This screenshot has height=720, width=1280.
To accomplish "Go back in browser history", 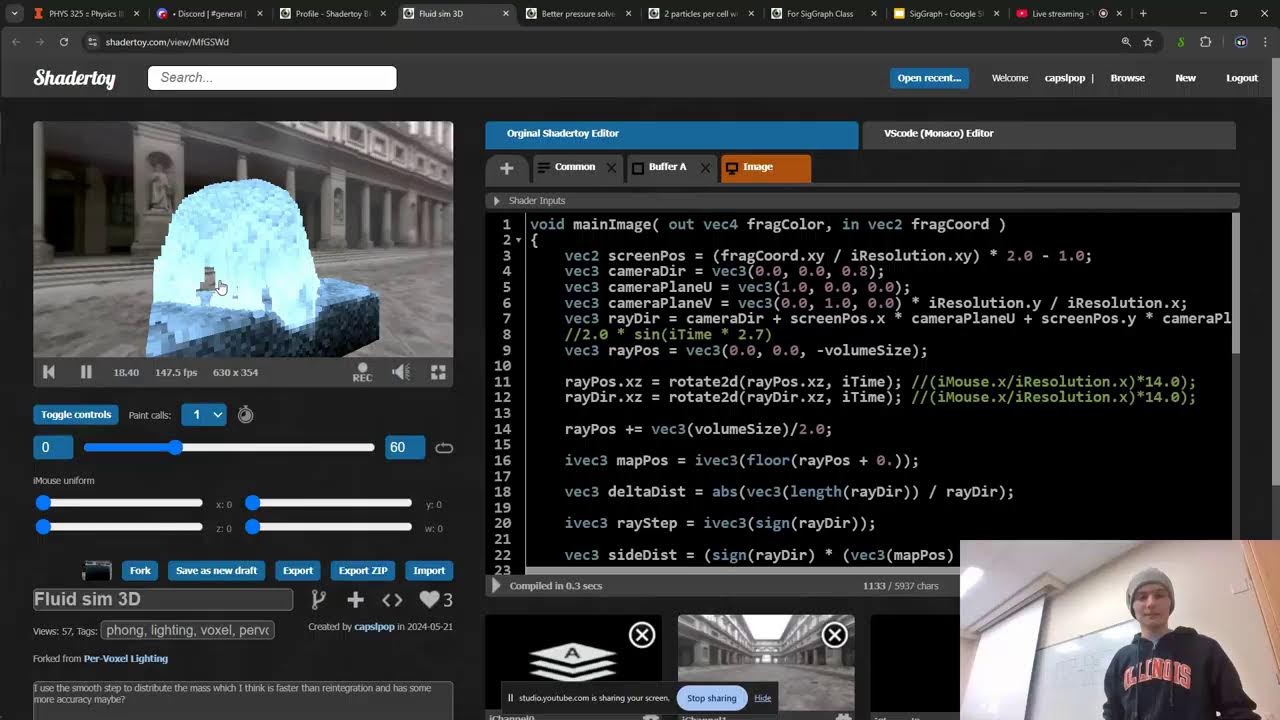I will [16, 42].
